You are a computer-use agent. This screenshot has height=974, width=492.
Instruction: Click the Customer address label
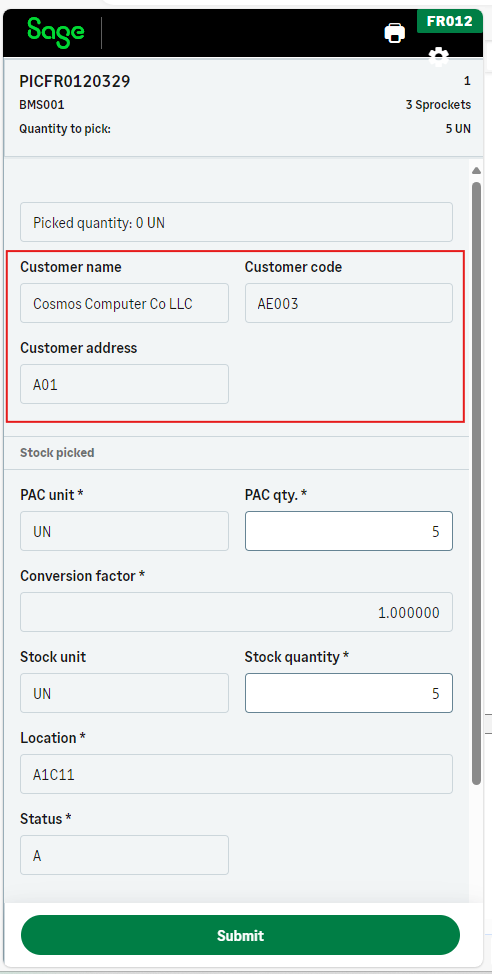(x=78, y=348)
